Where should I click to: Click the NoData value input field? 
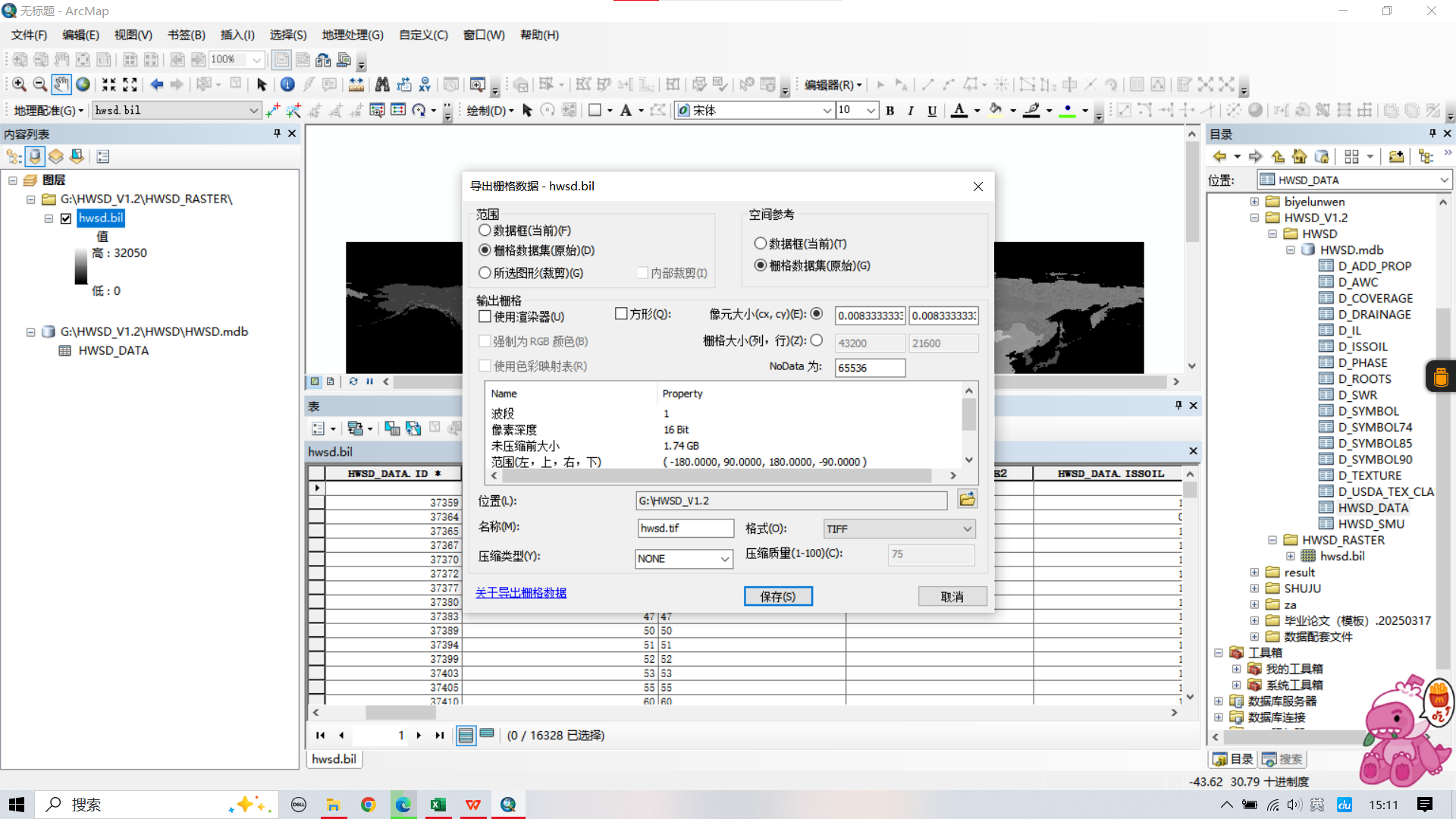coord(869,368)
